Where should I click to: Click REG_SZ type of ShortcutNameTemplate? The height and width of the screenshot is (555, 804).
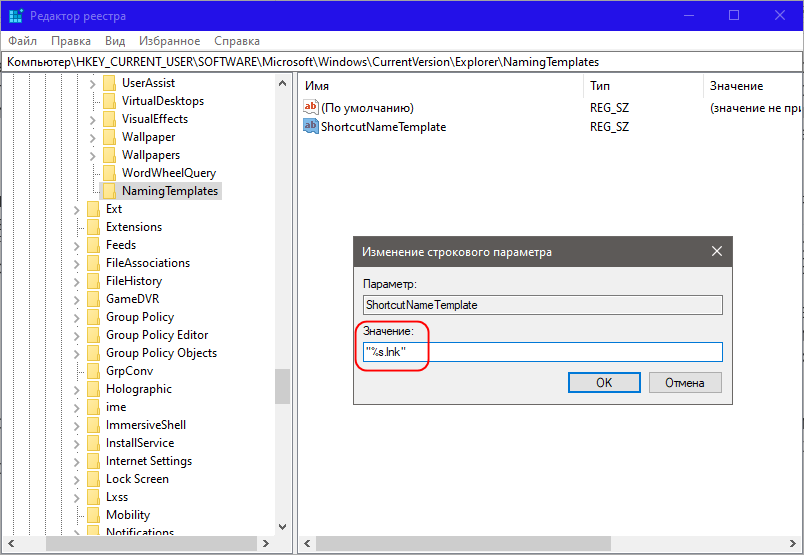pyautogui.click(x=609, y=127)
